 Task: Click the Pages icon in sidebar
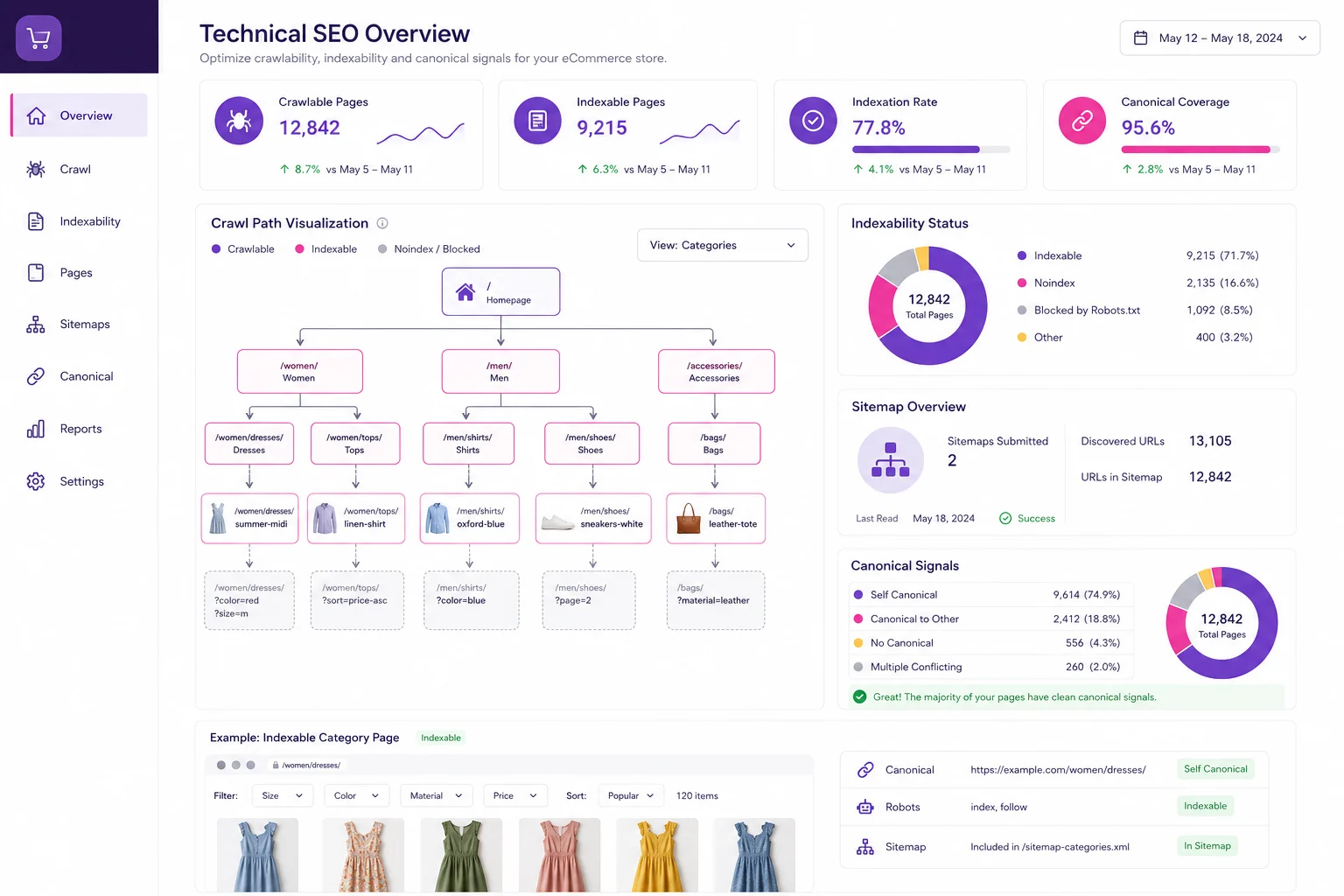pyautogui.click(x=36, y=273)
